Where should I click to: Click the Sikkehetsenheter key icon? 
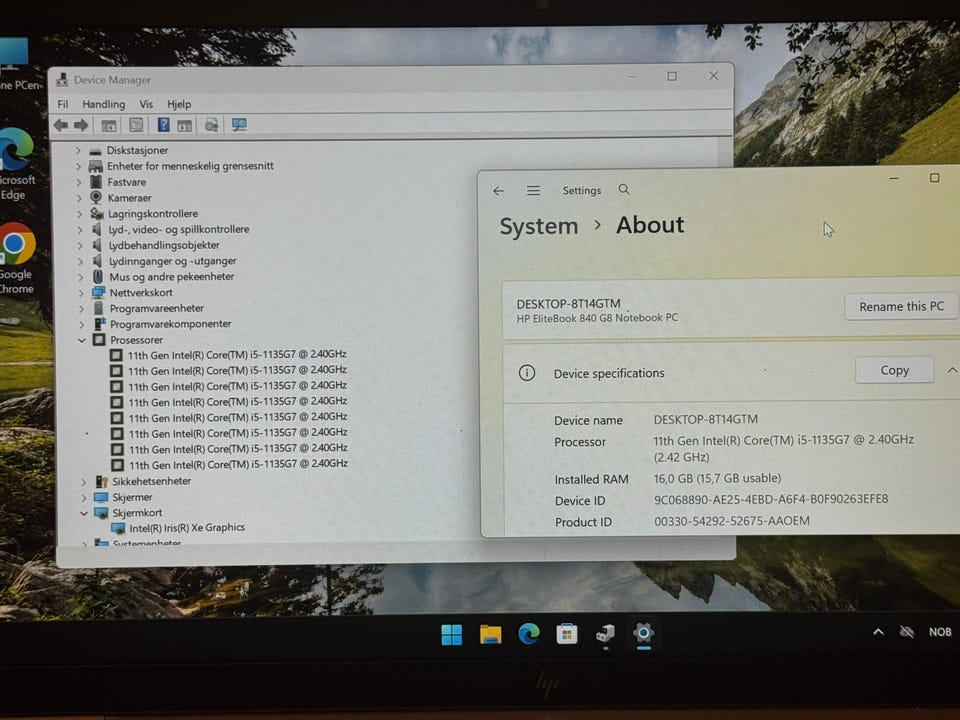coord(101,482)
